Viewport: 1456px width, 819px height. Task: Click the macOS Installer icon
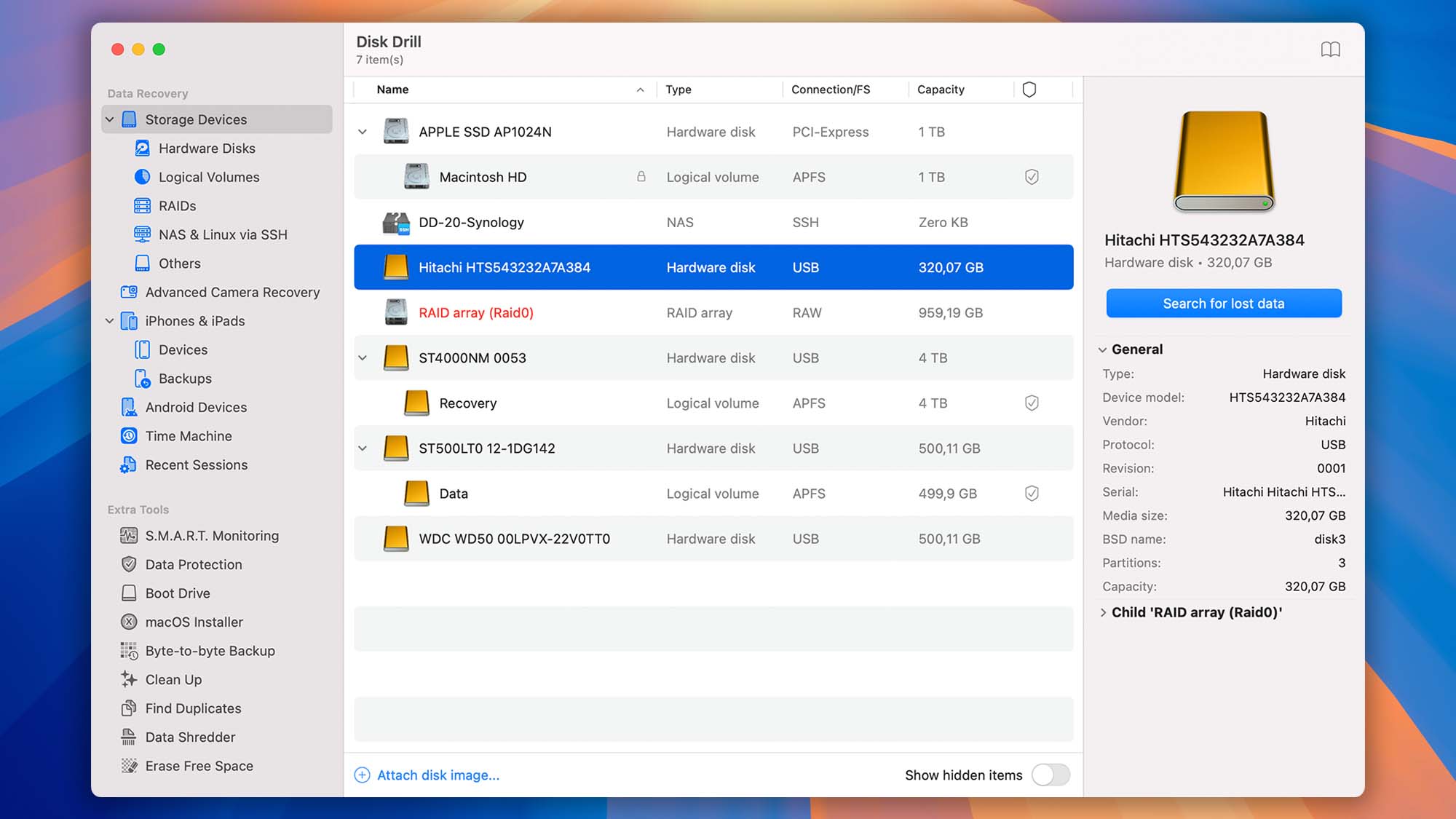tap(129, 622)
